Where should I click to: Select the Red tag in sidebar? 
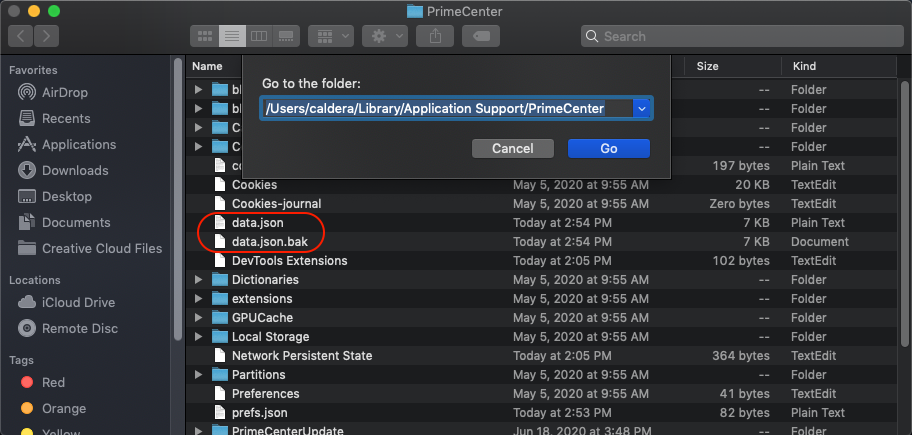point(53,382)
